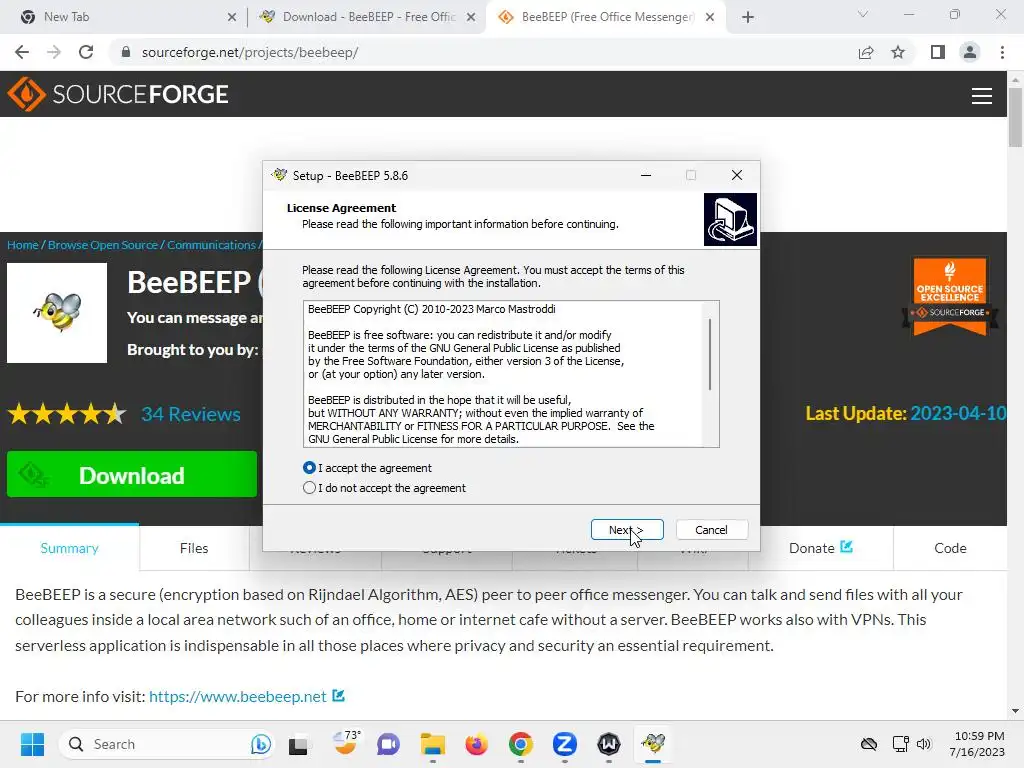Screen dimensions: 1024x768
Task: Open the clock and date panel
Action: [977, 744]
